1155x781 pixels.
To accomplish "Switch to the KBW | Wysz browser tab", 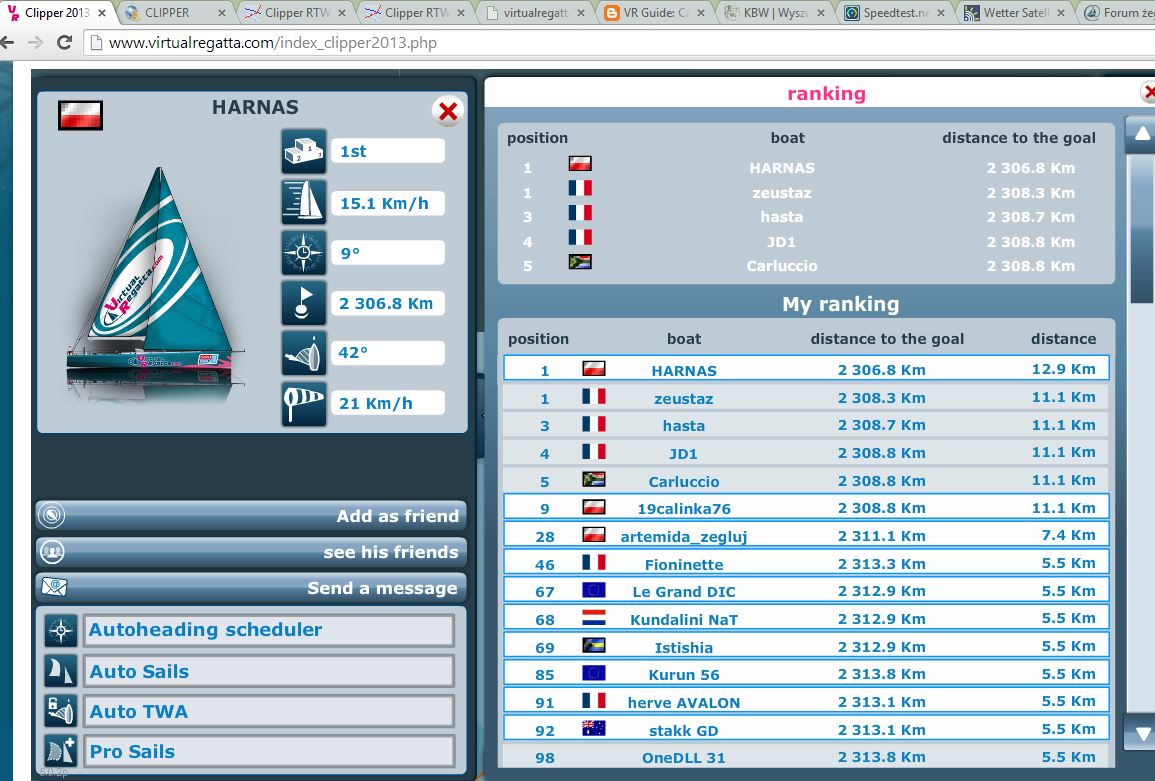I will [774, 13].
